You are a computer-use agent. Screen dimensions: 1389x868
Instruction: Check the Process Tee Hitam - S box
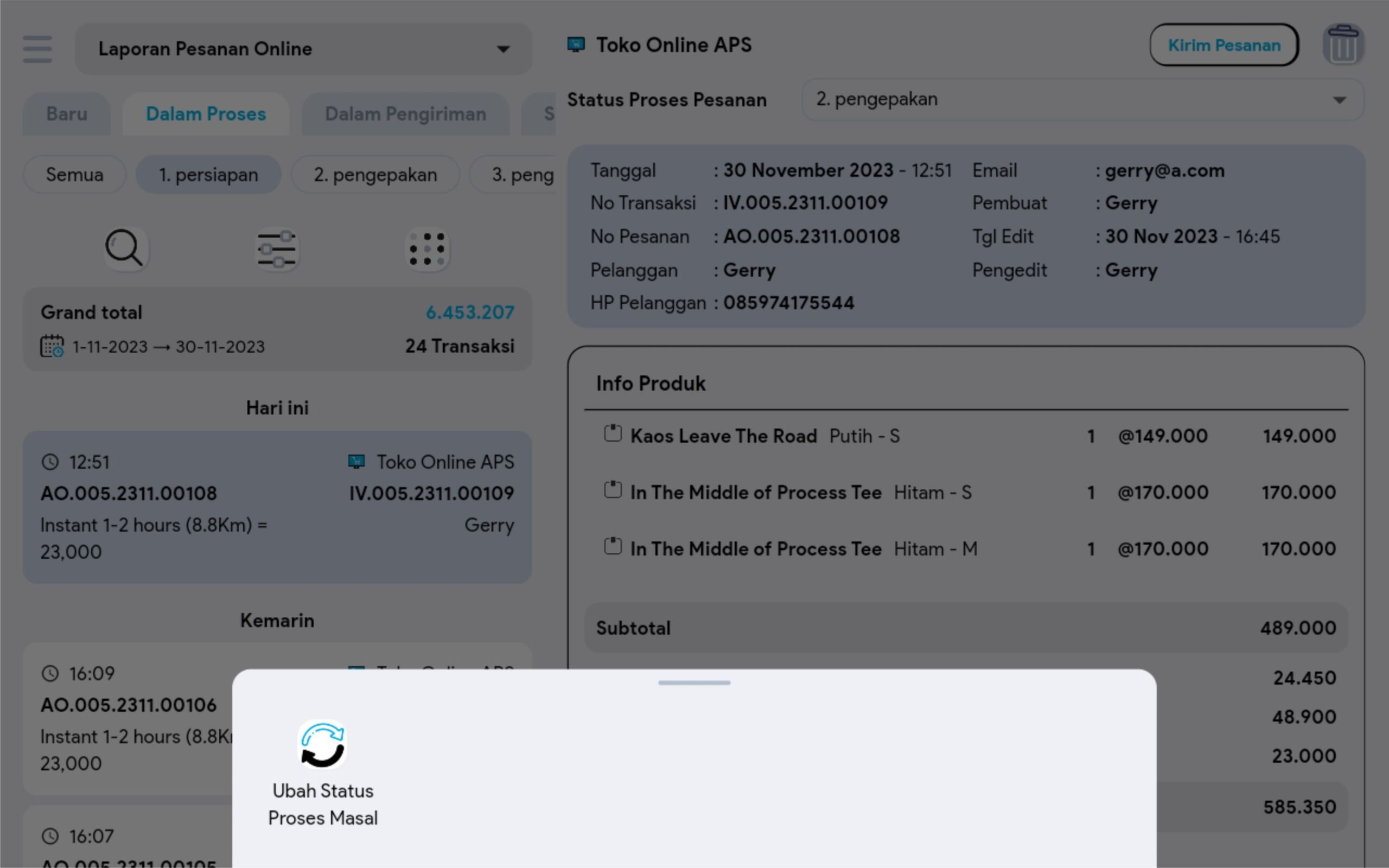[x=613, y=490]
